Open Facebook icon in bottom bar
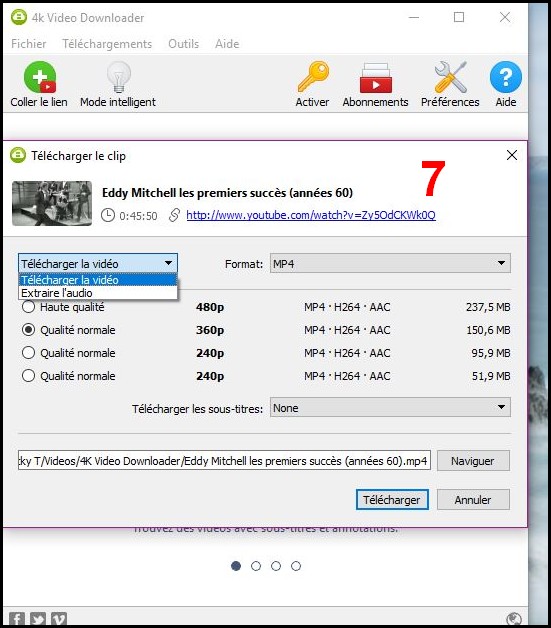This screenshot has height=628, width=551. tap(17, 619)
